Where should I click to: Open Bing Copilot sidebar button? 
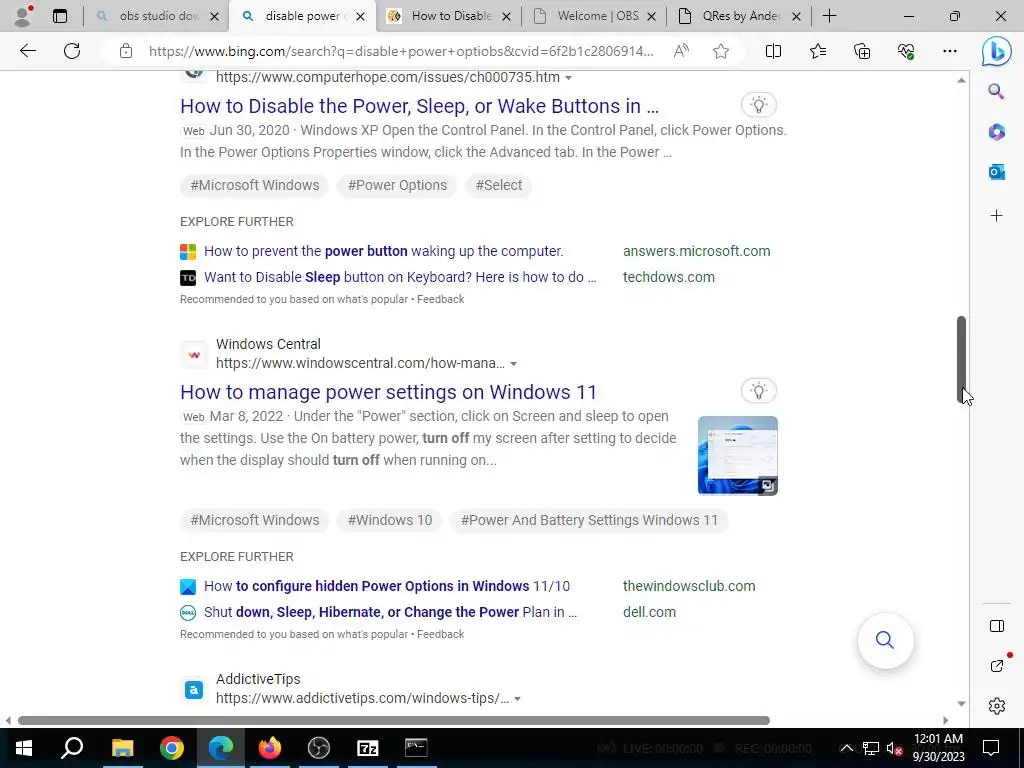point(997,51)
